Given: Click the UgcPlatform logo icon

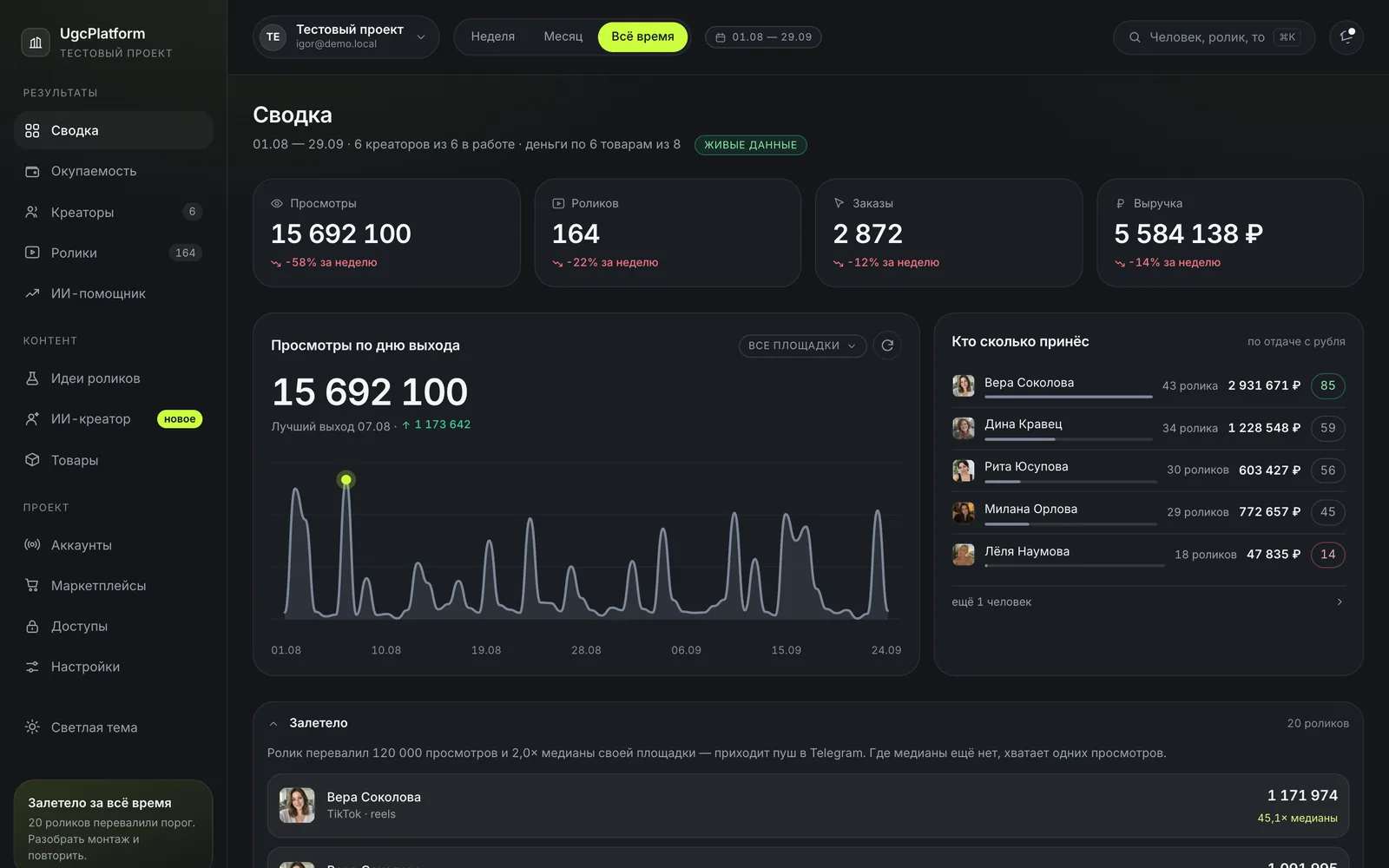Looking at the screenshot, I should pos(36,42).
